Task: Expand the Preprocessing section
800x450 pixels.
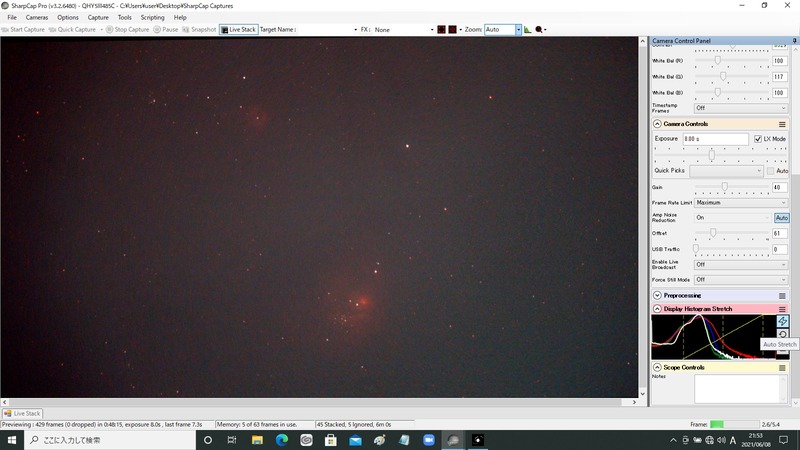Action: [657, 295]
